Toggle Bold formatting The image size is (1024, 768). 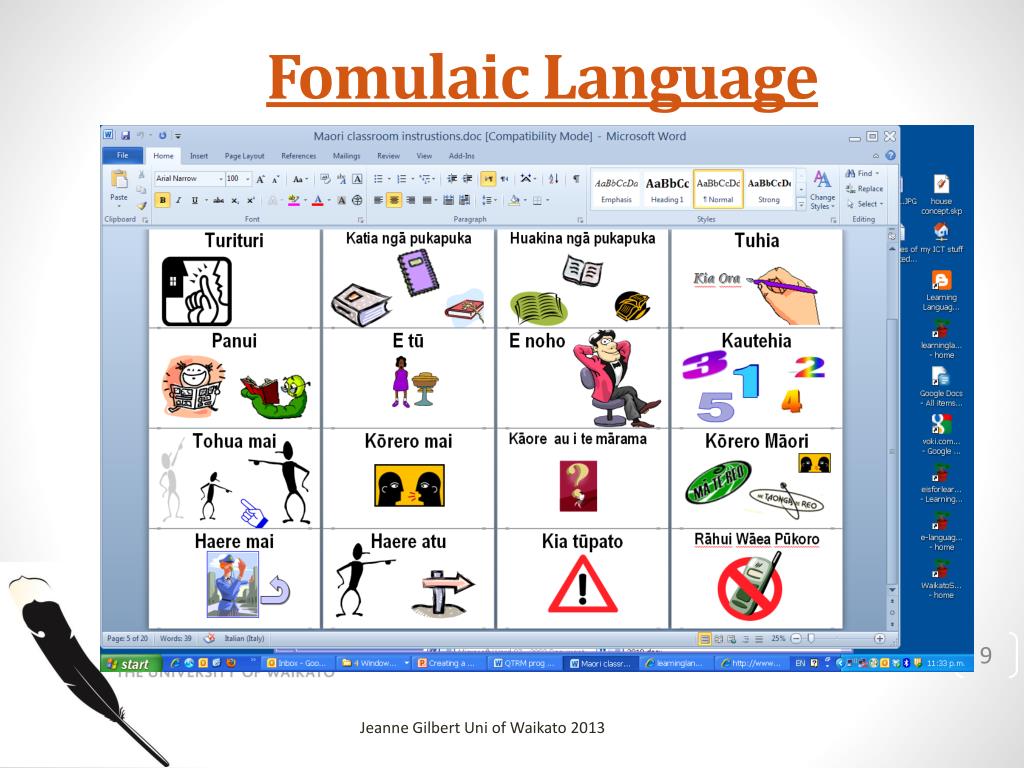[x=162, y=200]
